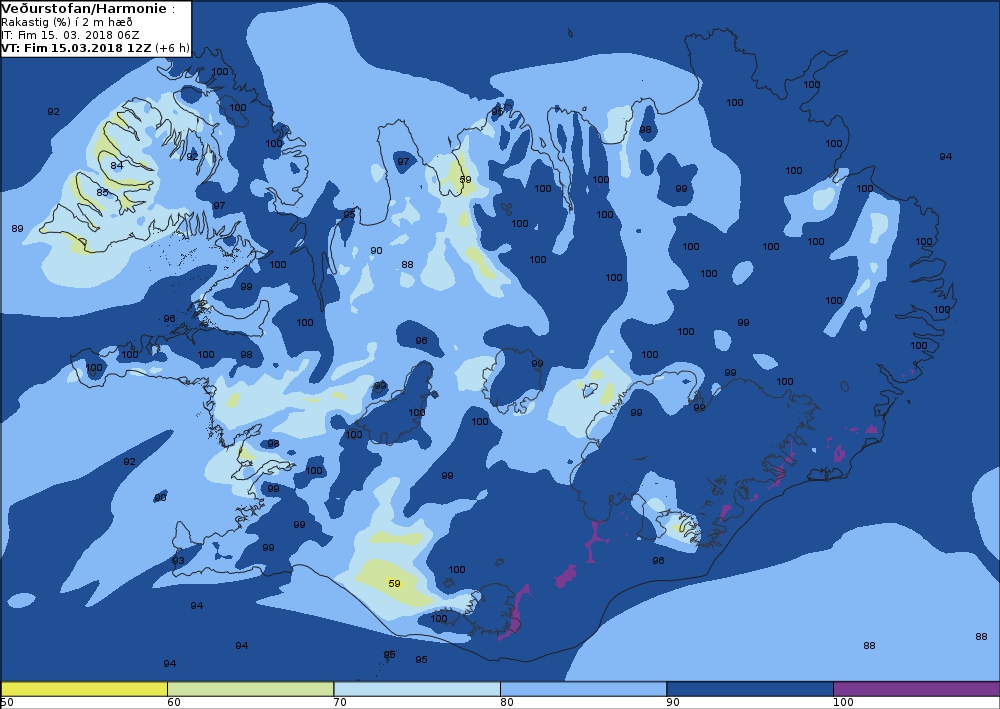Viewport: 1000px width, 709px height.
Task: Click the '84' humidity value on the map
Action: tap(117, 166)
